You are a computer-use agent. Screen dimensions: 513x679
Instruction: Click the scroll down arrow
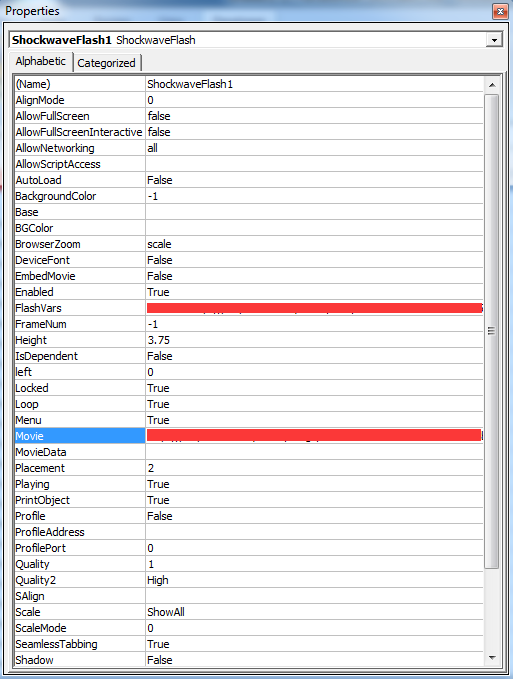(492, 658)
